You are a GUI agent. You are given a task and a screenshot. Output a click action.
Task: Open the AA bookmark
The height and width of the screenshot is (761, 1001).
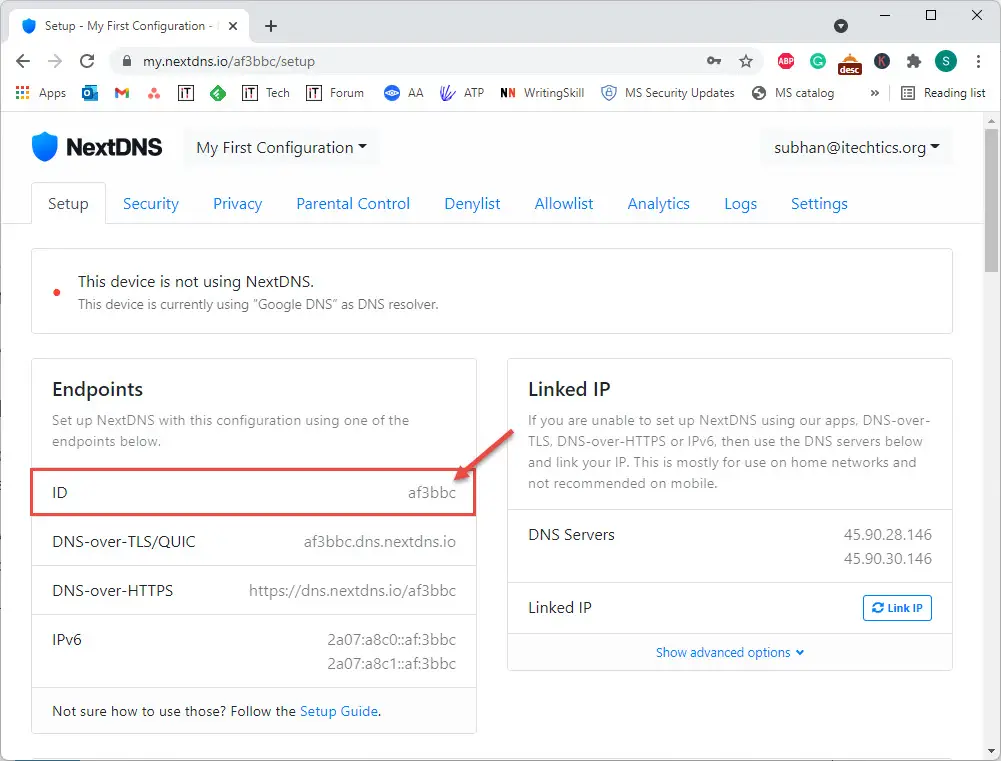tap(403, 93)
